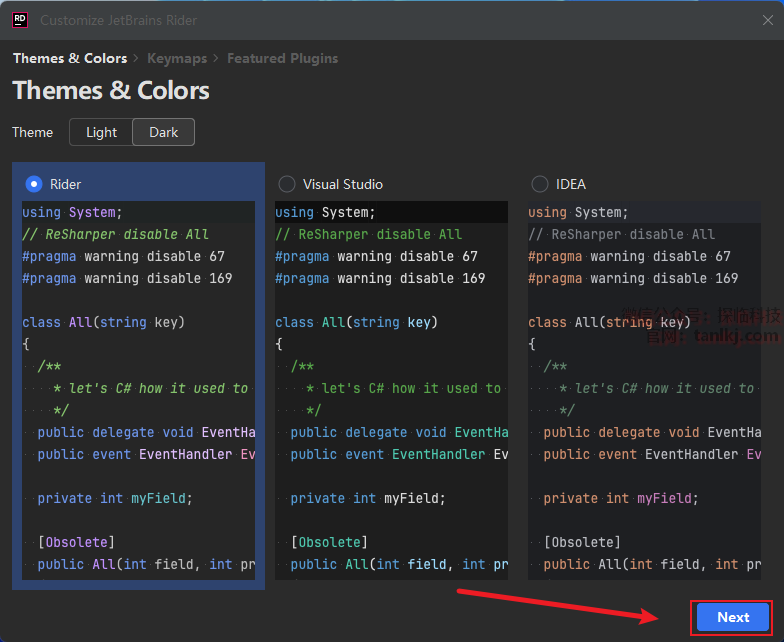Click the large Themes & Colors heading

tap(111, 91)
